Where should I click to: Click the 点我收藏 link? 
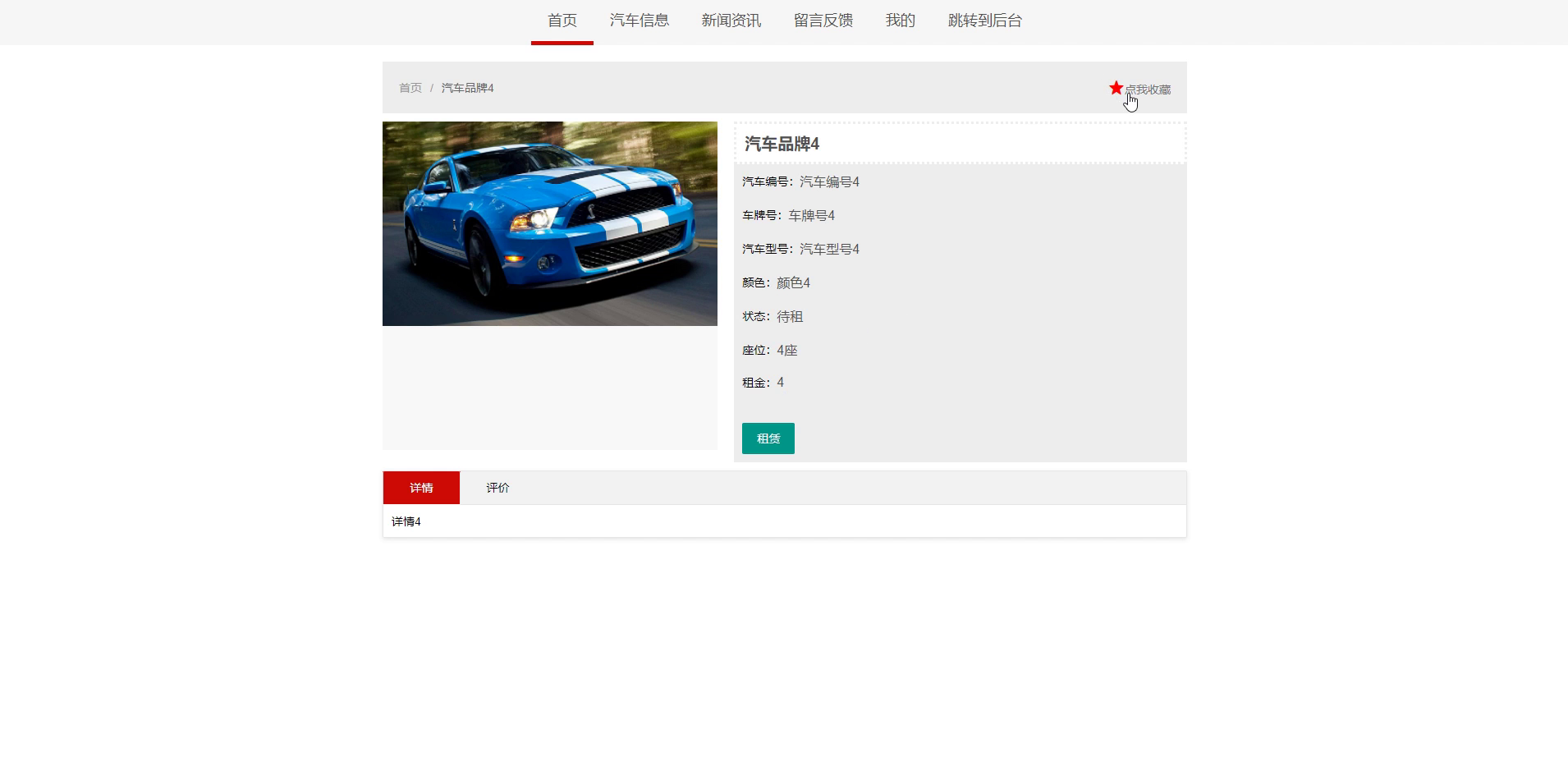(1148, 90)
